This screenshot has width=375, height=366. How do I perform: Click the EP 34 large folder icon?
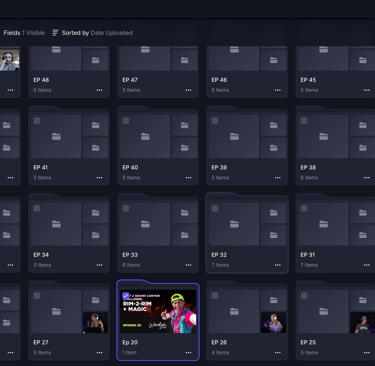point(56,224)
